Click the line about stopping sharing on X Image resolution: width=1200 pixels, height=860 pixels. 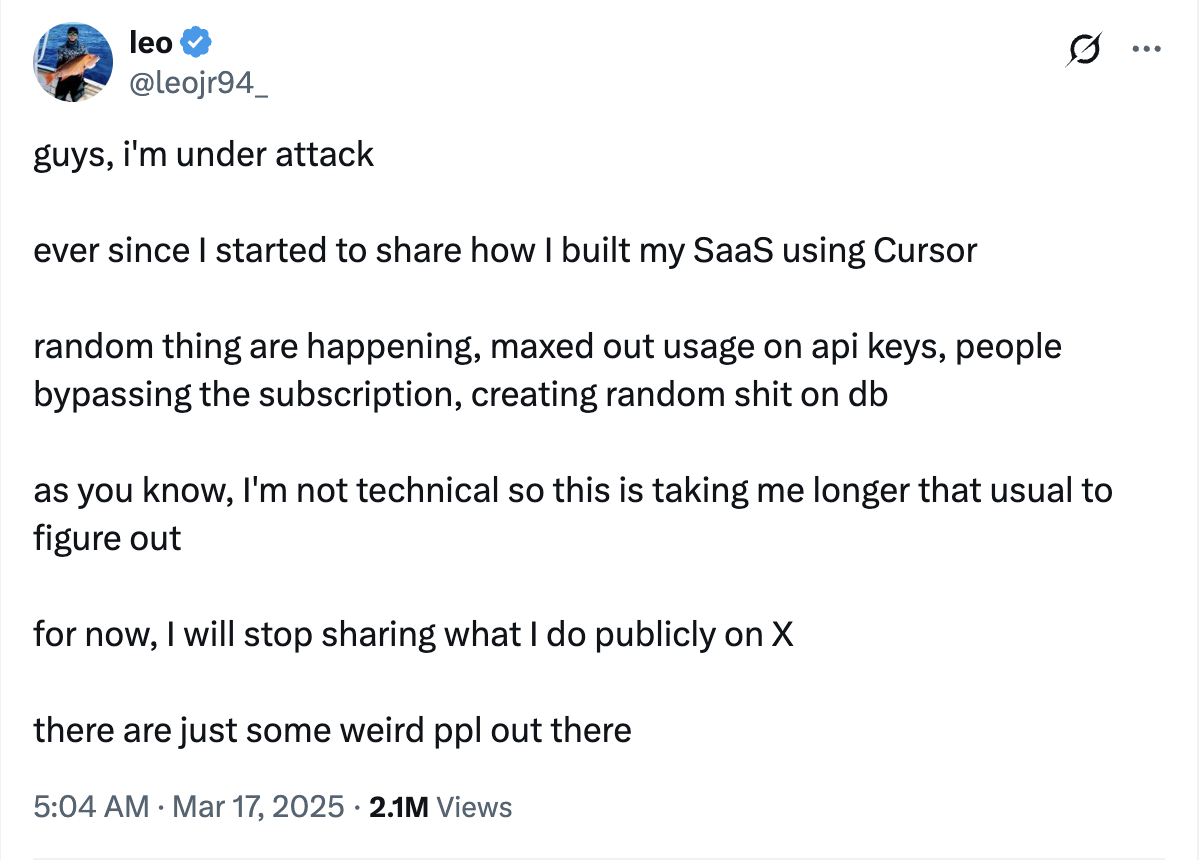coord(414,634)
